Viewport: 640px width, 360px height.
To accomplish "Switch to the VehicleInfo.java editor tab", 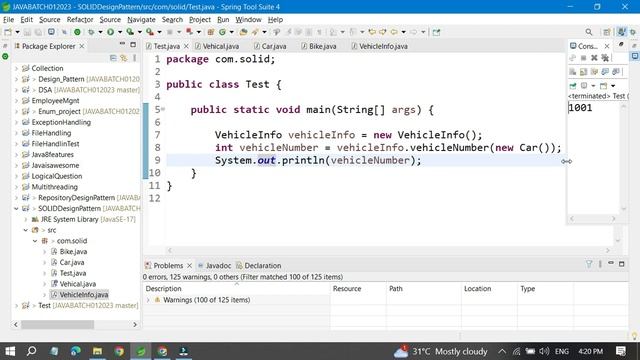I will coord(379,46).
